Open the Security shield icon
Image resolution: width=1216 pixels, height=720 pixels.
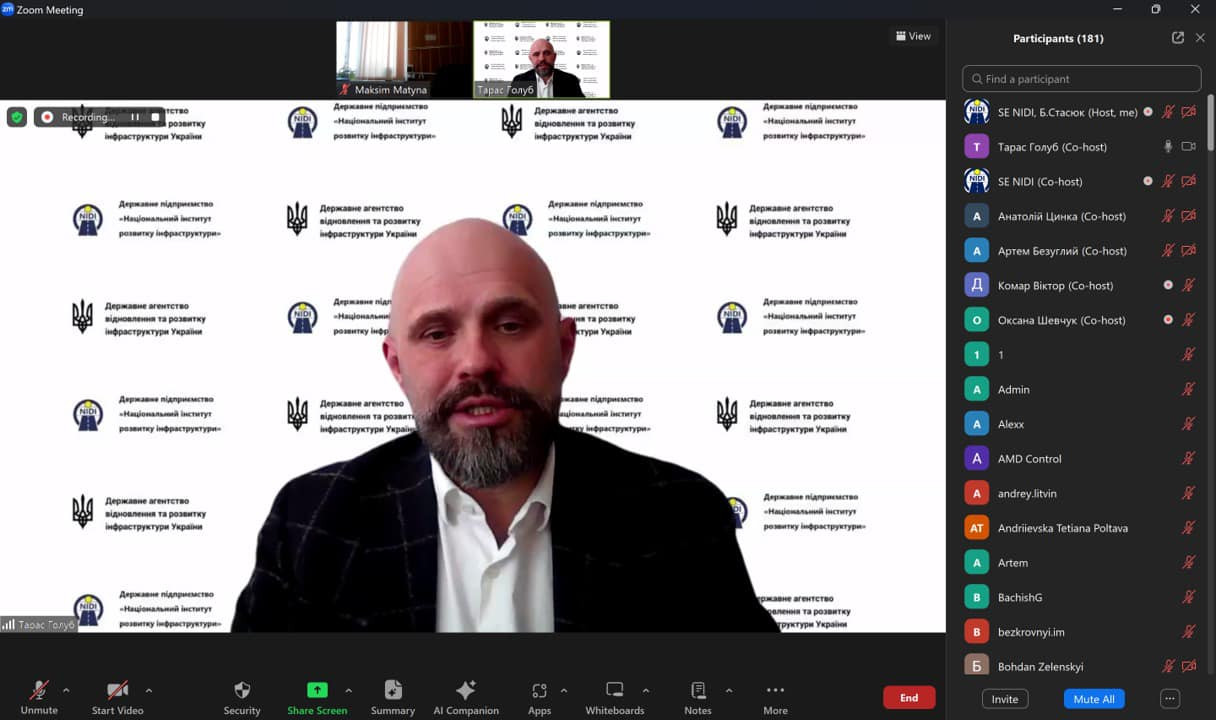point(242,691)
